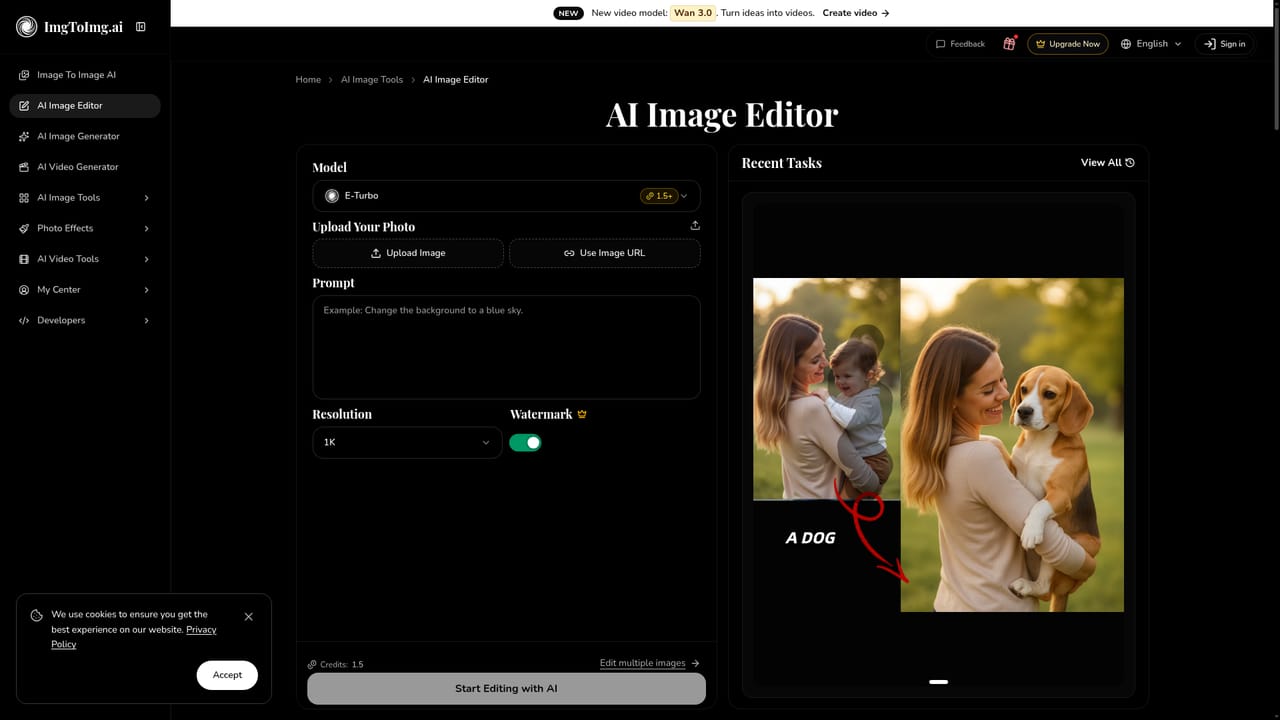Screen dimensions: 1280x720
Task: Click the ImgToImg.ai logo icon
Action: pos(26,27)
